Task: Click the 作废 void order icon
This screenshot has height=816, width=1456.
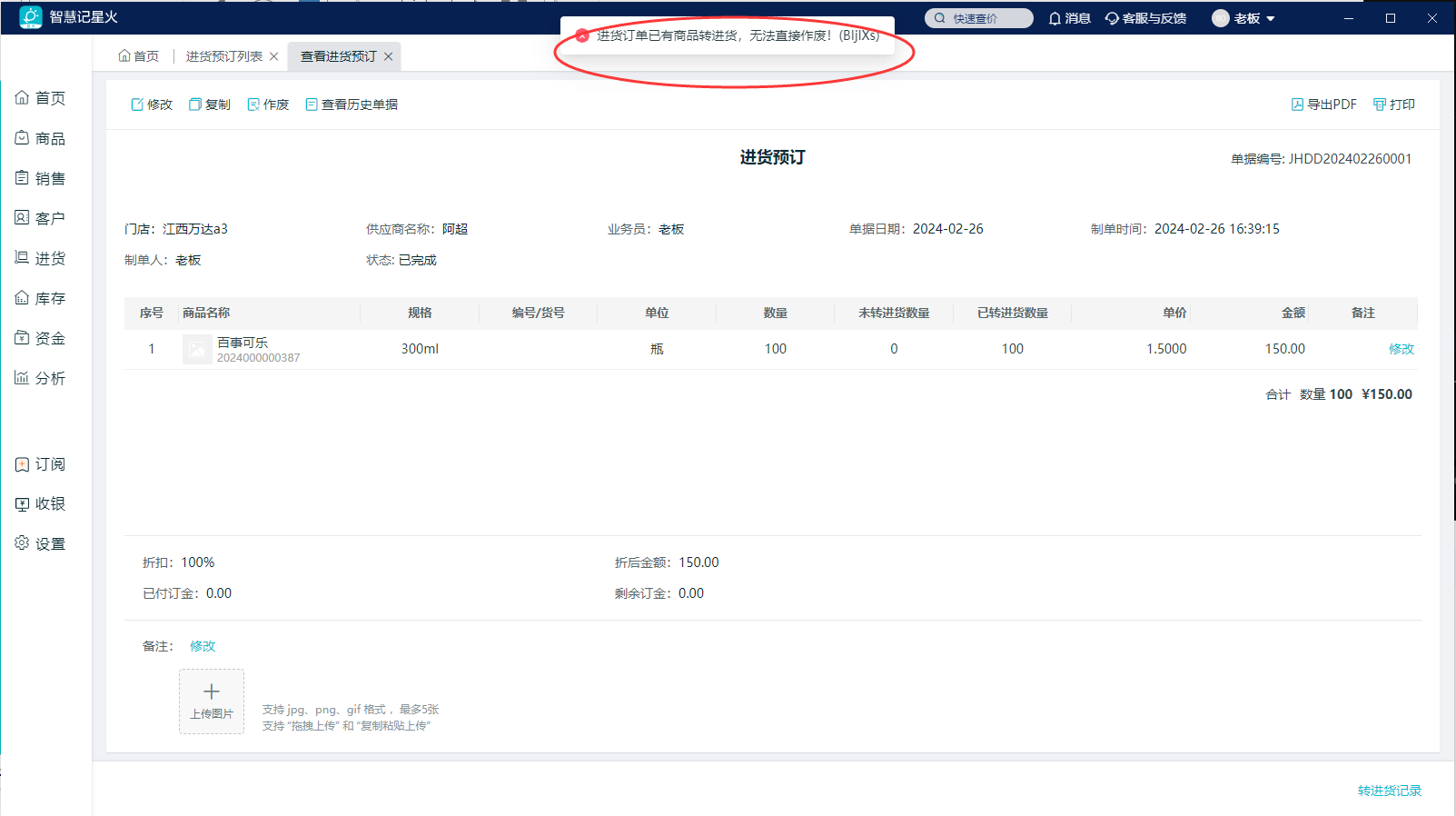Action: click(x=253, y=104)
